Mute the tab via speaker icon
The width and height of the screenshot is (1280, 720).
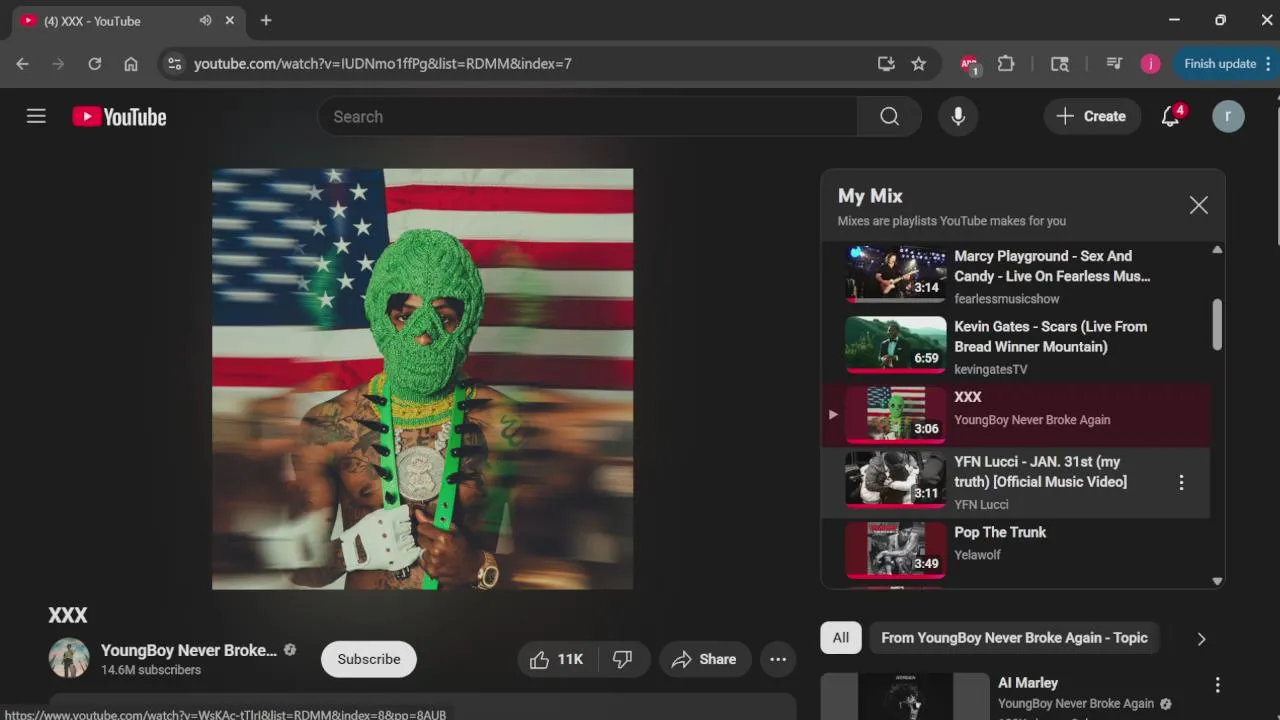tap(205, 20)
